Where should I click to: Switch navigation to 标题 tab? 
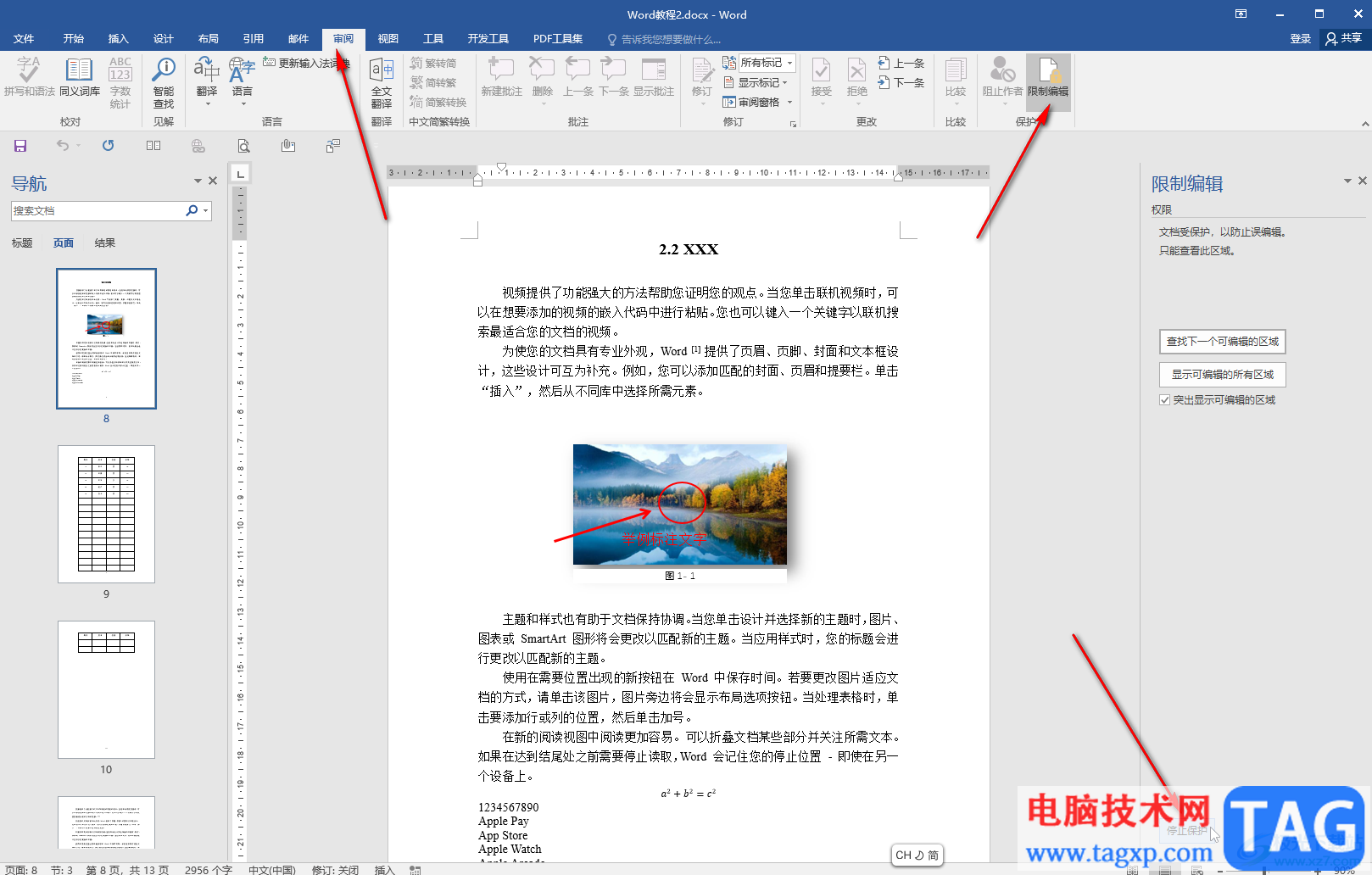click(x=22, y=243)
